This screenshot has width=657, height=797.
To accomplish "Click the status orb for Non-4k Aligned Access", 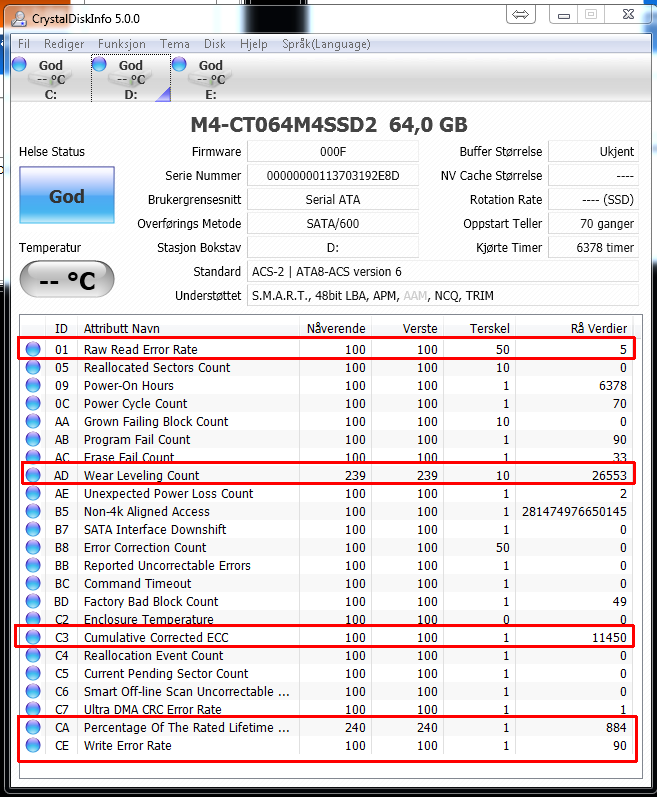I will pyautogui.click(x=33, y=511).
